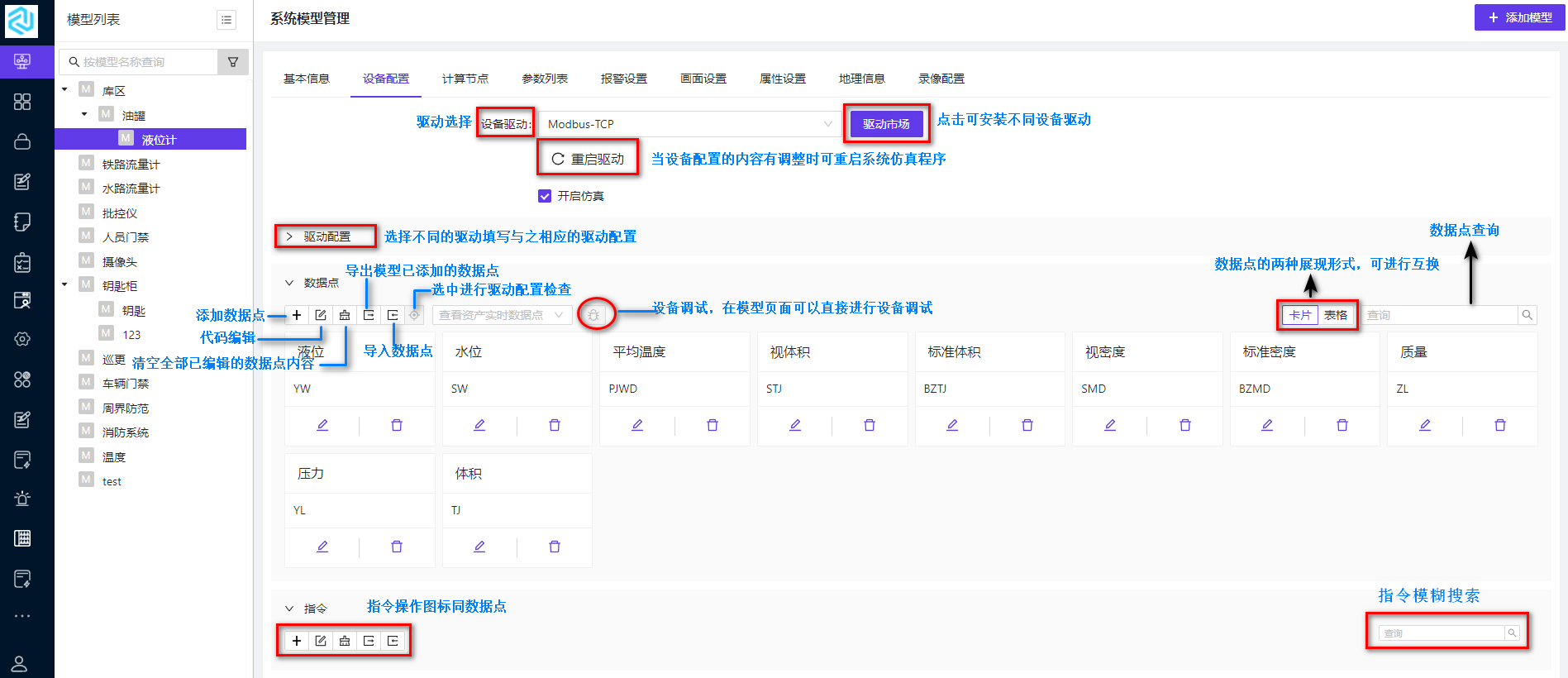Switch to the 基本信息 tab

307,79
